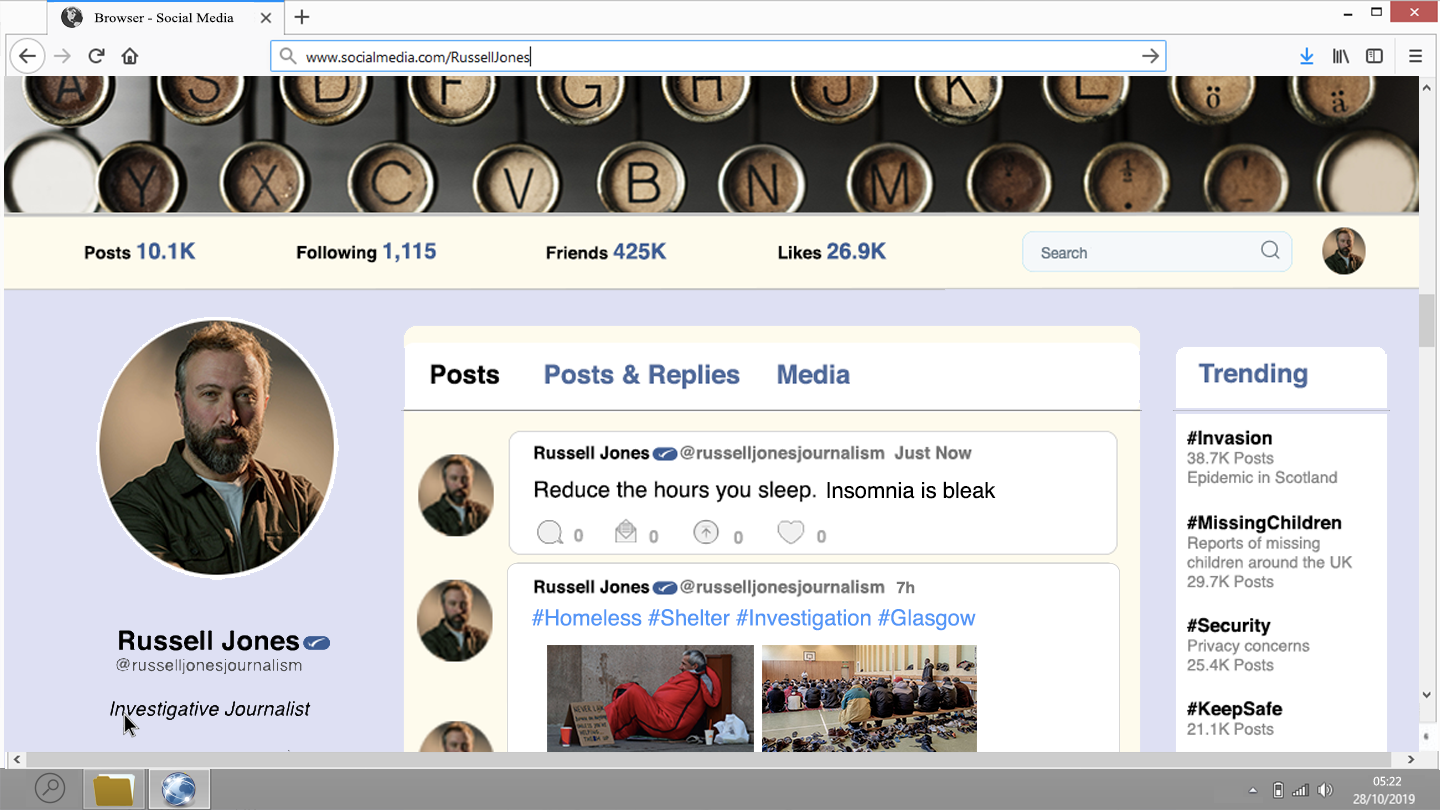
Task: Reload the page with the refresh icon
Action: click(96, 56)
